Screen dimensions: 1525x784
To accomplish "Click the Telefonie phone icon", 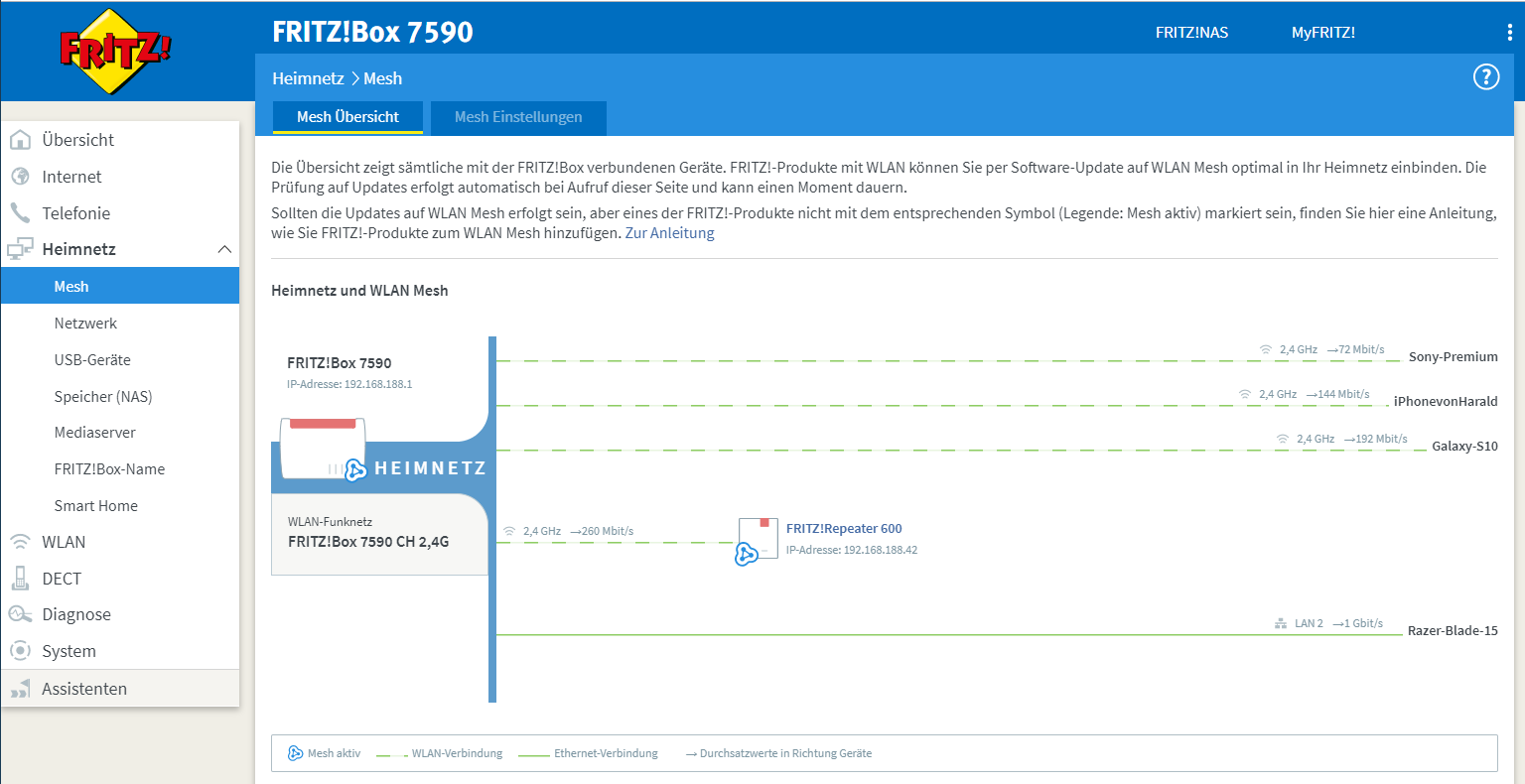I will [x=20, y=213].
